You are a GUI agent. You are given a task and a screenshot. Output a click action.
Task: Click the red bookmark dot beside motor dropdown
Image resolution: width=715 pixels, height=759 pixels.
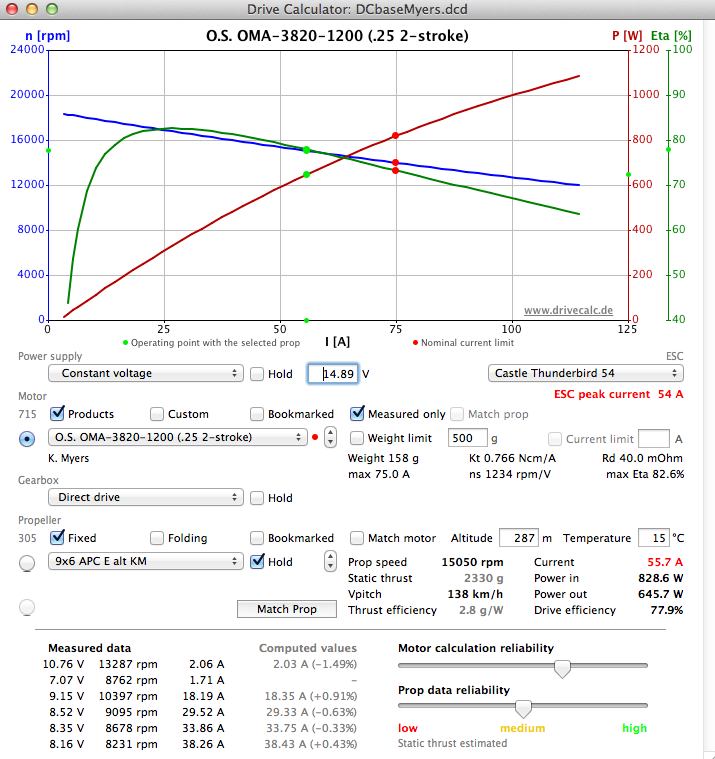point(315,437)
